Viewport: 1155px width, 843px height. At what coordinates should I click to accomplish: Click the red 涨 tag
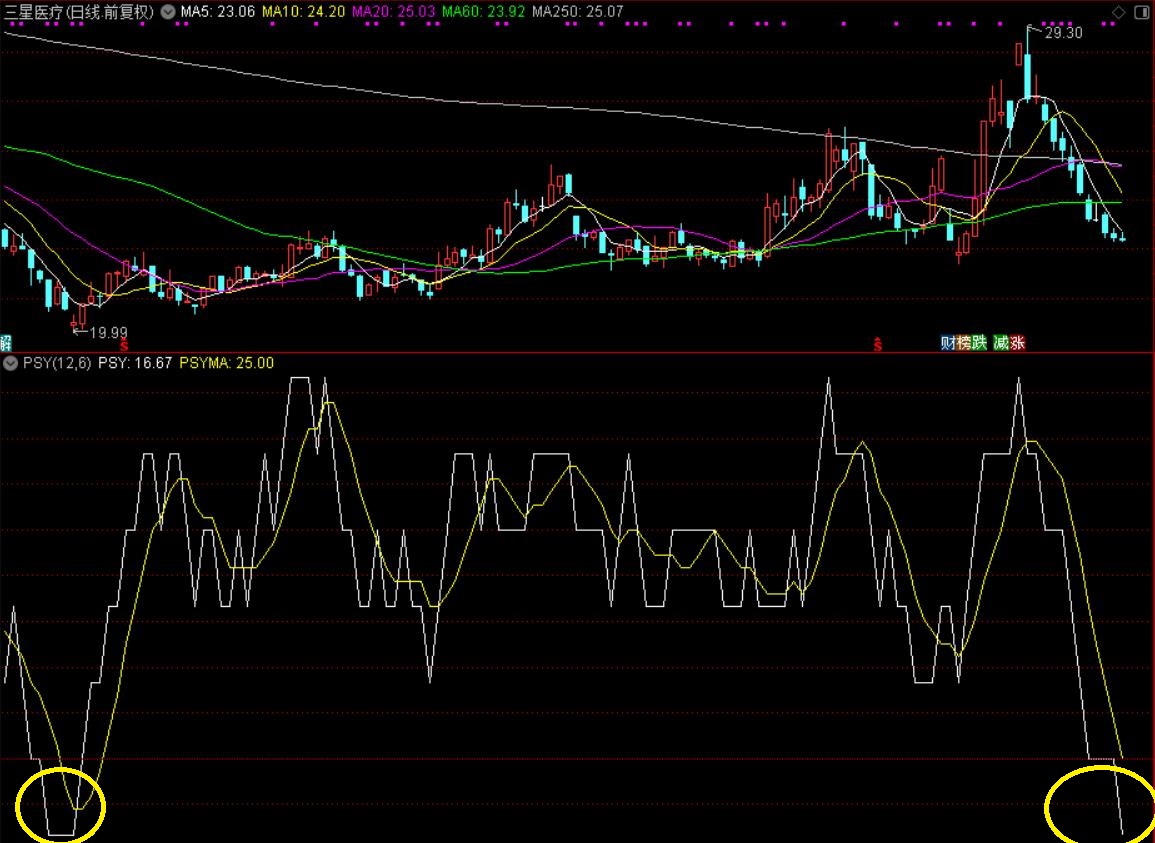[x=1017, y=343]
